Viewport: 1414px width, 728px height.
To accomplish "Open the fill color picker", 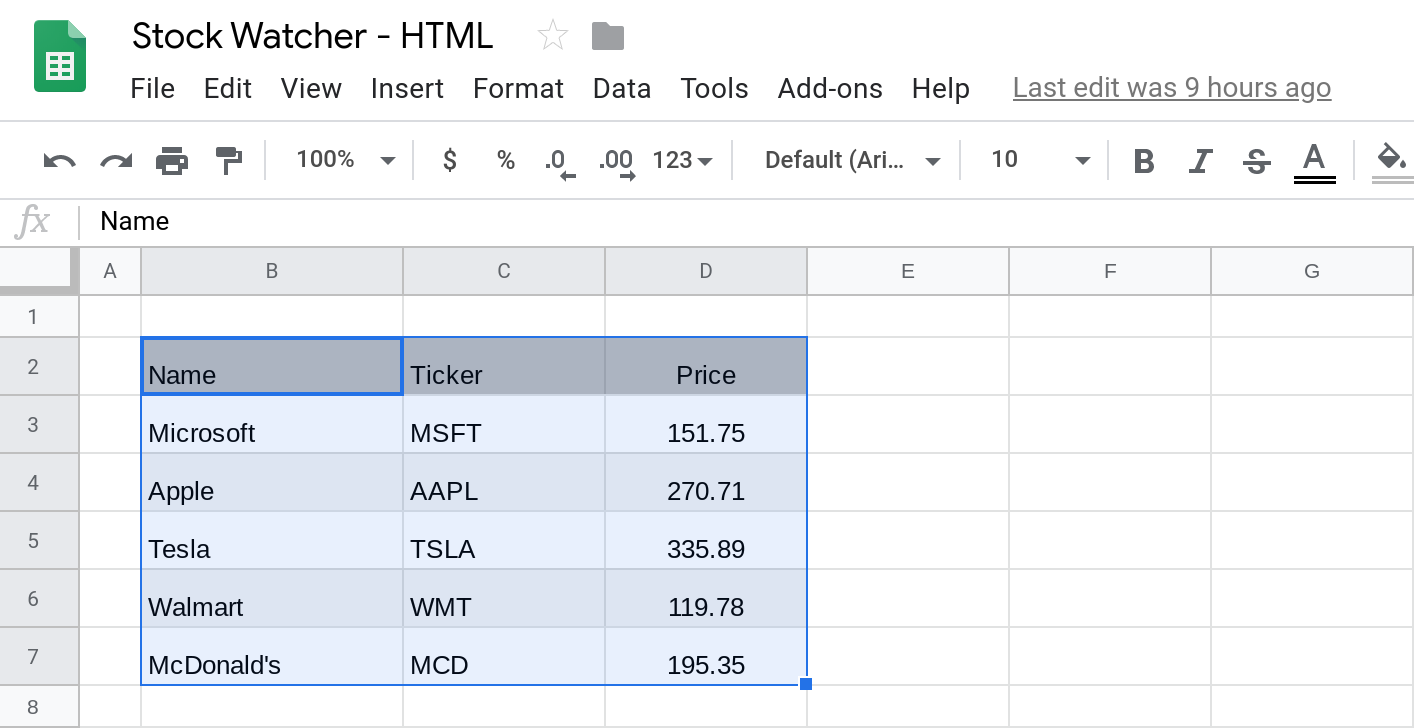I will click(1391, 162).
